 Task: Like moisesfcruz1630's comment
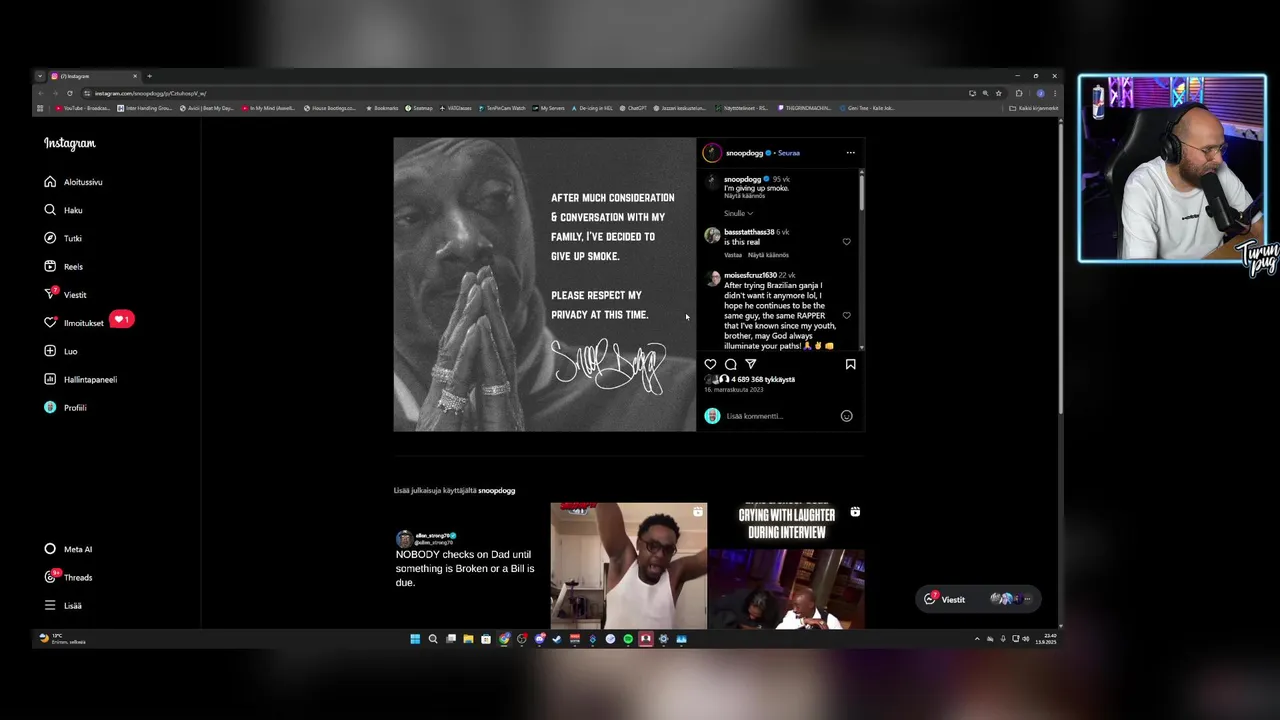pyautogui.click(x=846, y=315)
